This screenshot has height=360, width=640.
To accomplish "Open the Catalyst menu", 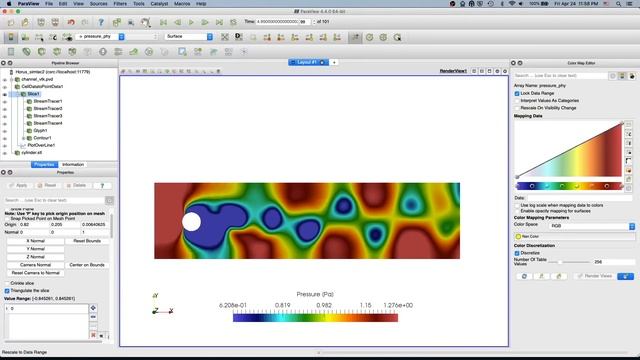I will click(159, 4).
